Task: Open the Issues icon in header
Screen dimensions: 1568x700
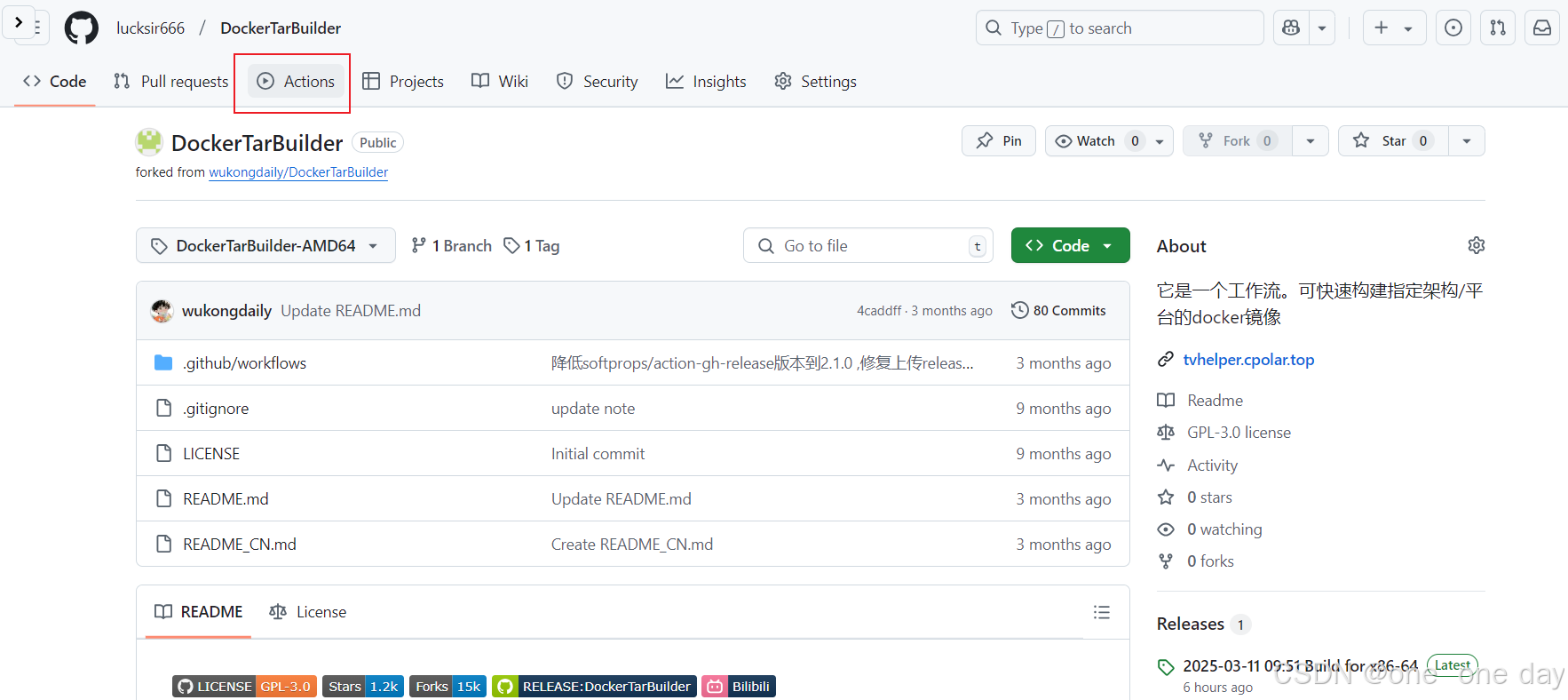Action: click(x=1453, y=28)
